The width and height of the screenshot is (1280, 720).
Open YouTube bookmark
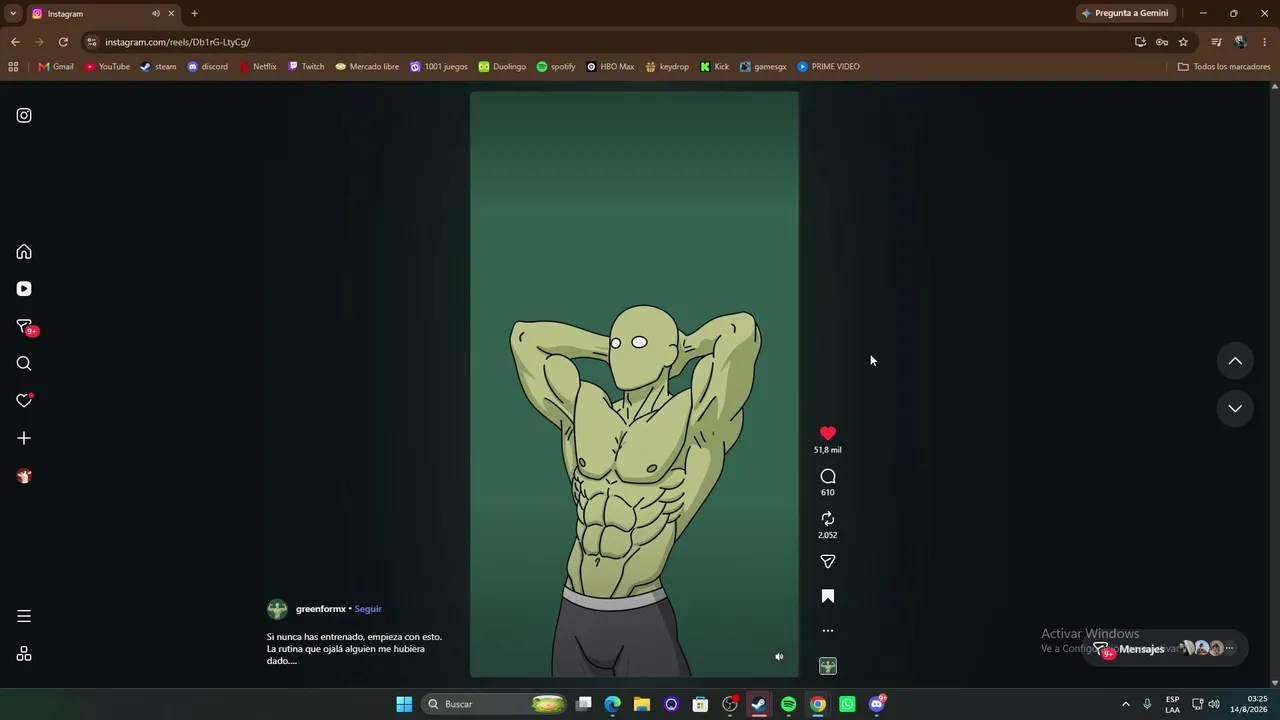coord(107,67)
